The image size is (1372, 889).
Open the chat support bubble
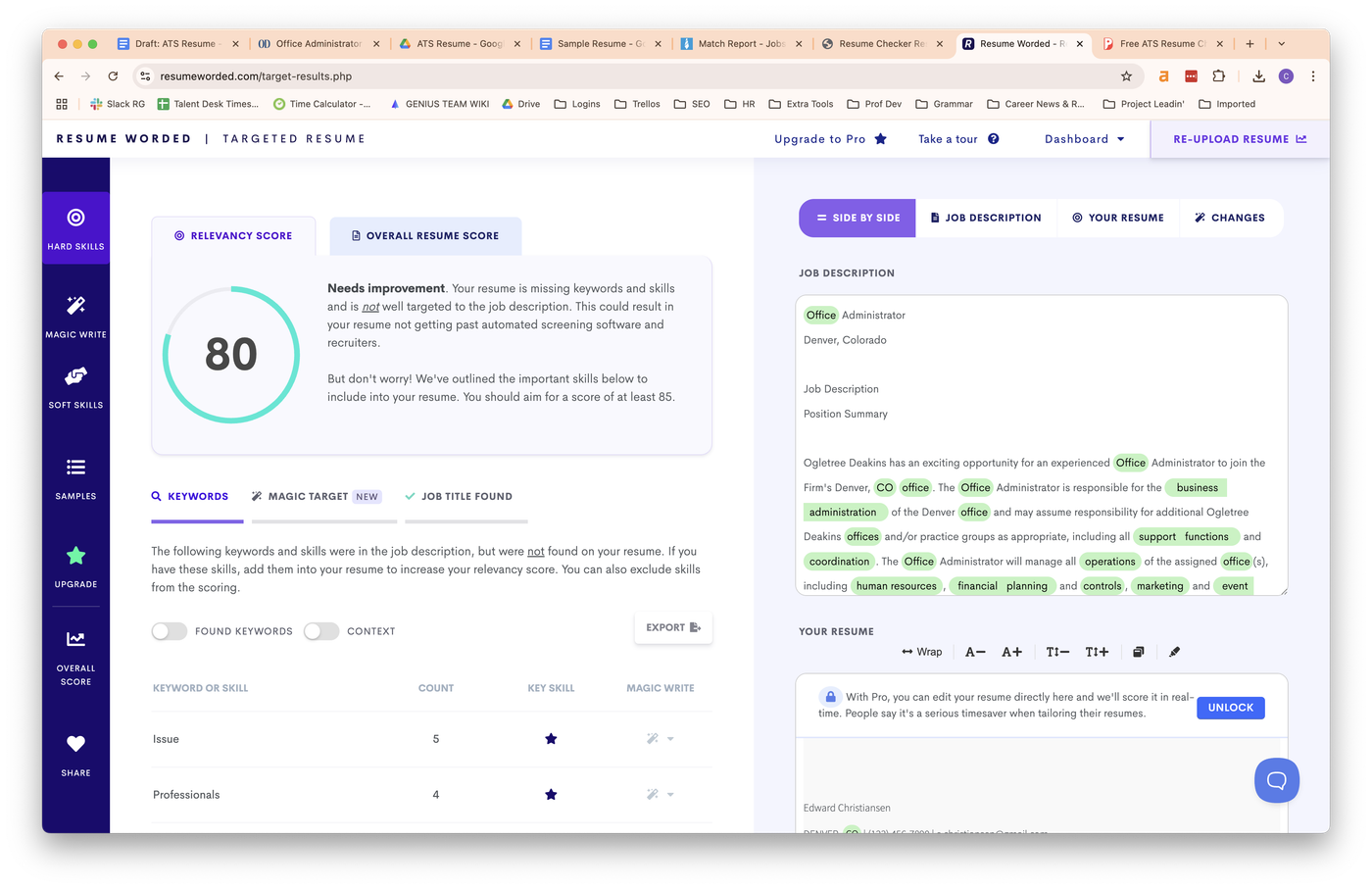tap(1276, 780)
